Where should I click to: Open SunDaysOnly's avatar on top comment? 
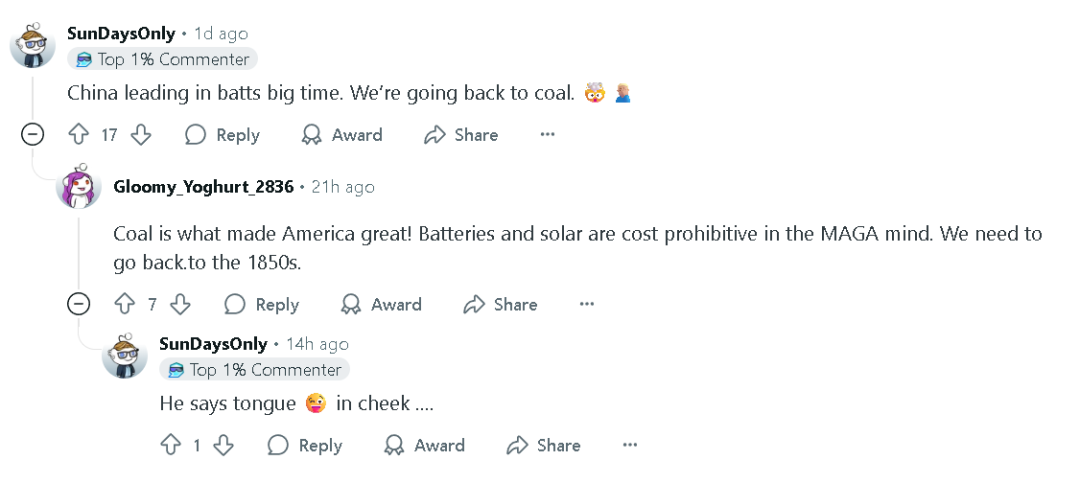pos(32,45)
